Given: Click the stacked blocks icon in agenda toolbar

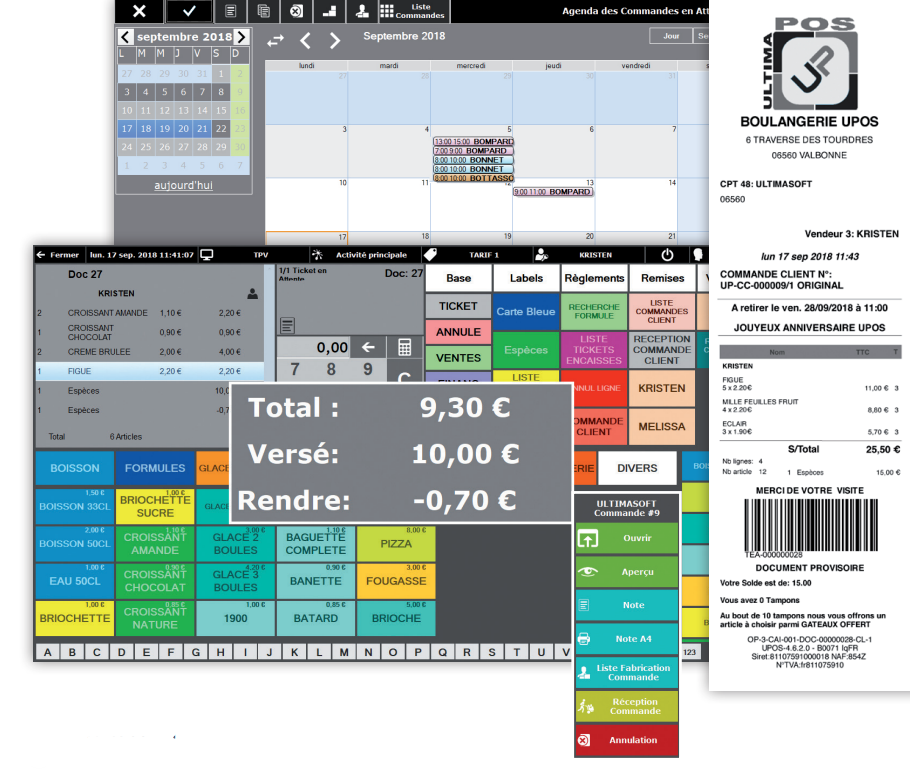Looking at the screenshot, I should pos(329,11).
